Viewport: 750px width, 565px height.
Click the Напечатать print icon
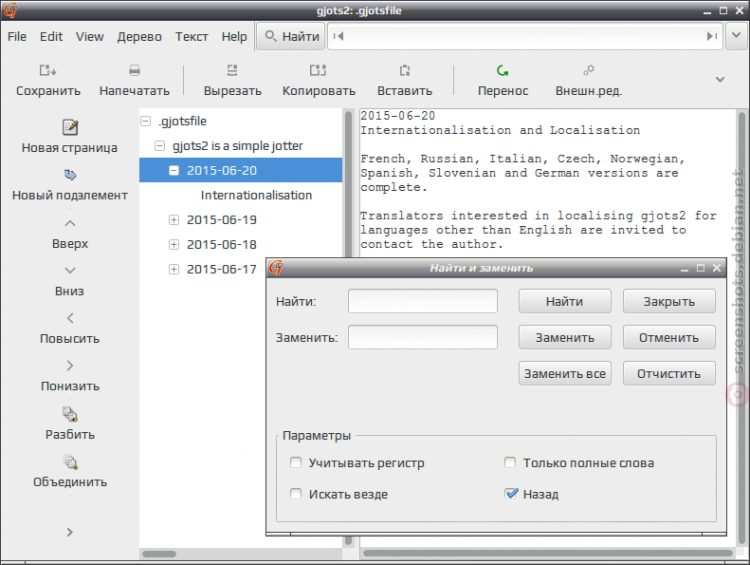coord(134,70)
